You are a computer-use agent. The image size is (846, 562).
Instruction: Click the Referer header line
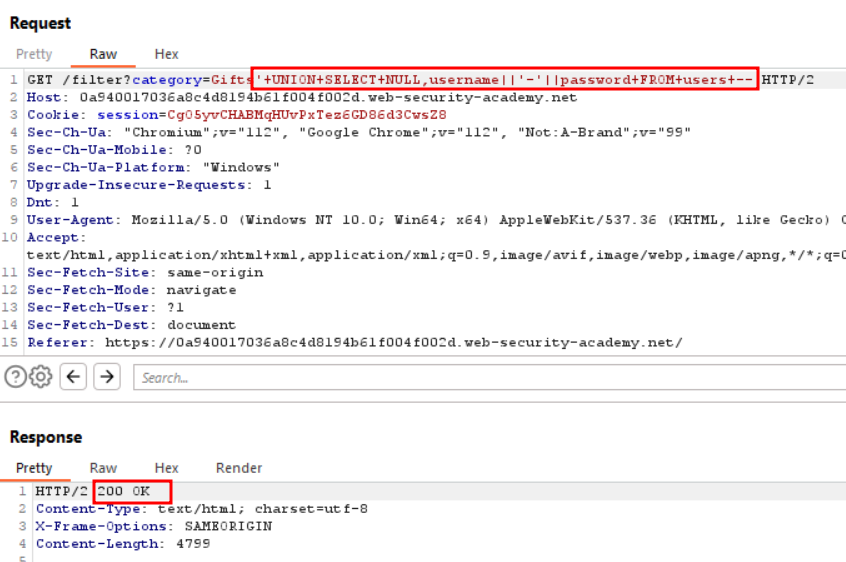click(x=355, y=343)
